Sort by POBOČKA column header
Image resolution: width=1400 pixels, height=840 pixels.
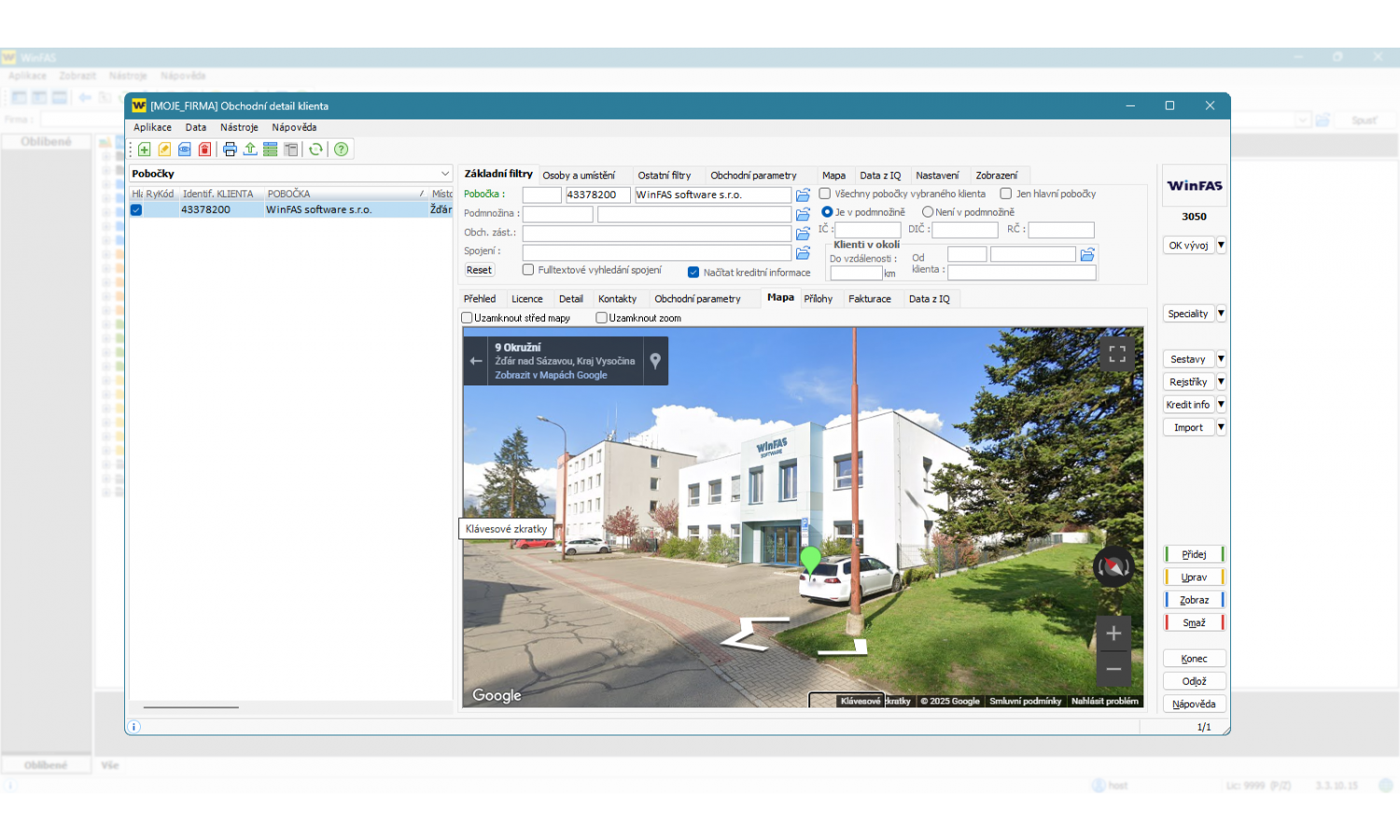click(345, 194)
